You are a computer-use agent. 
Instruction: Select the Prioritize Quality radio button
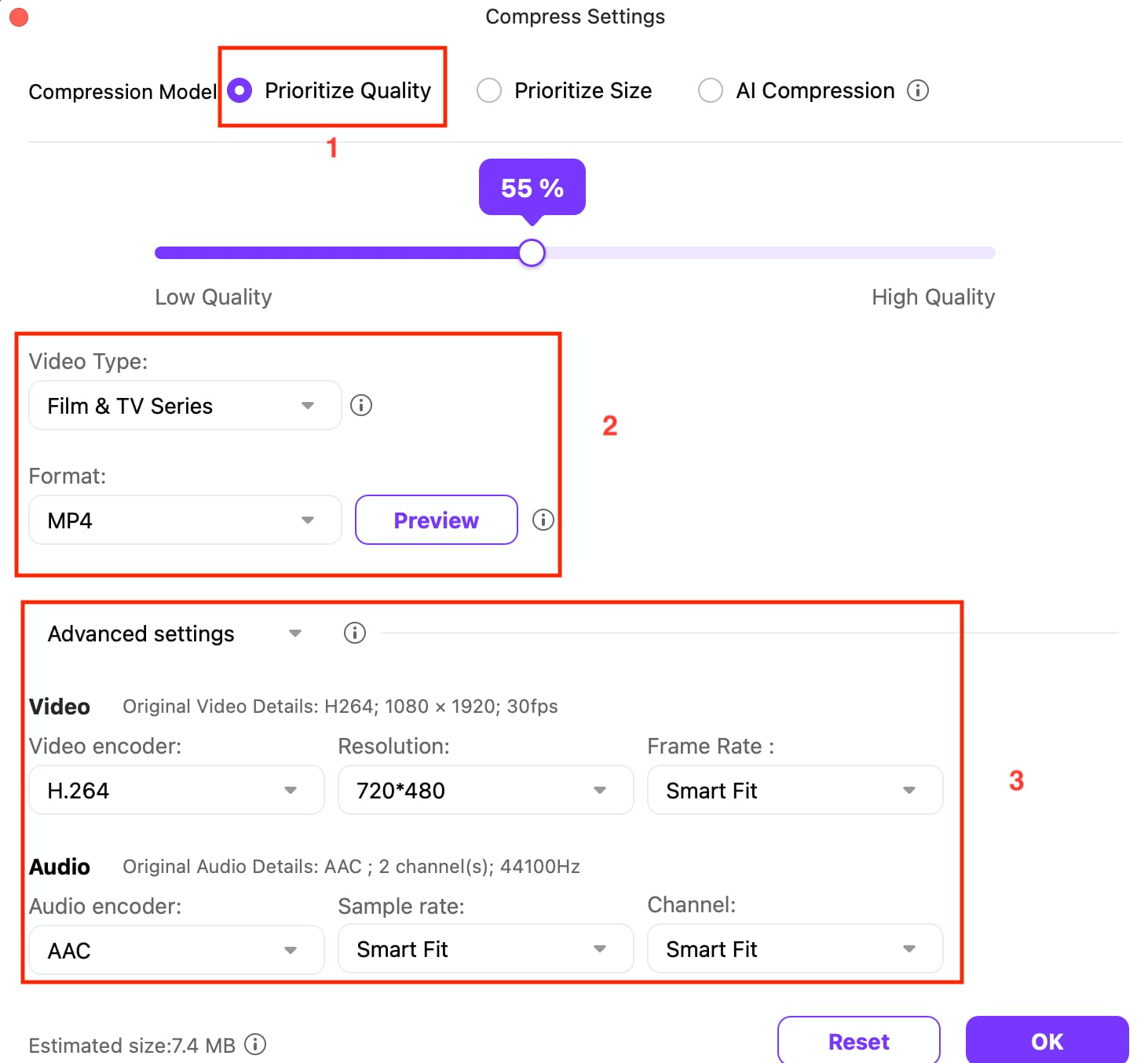click(239, 90)
